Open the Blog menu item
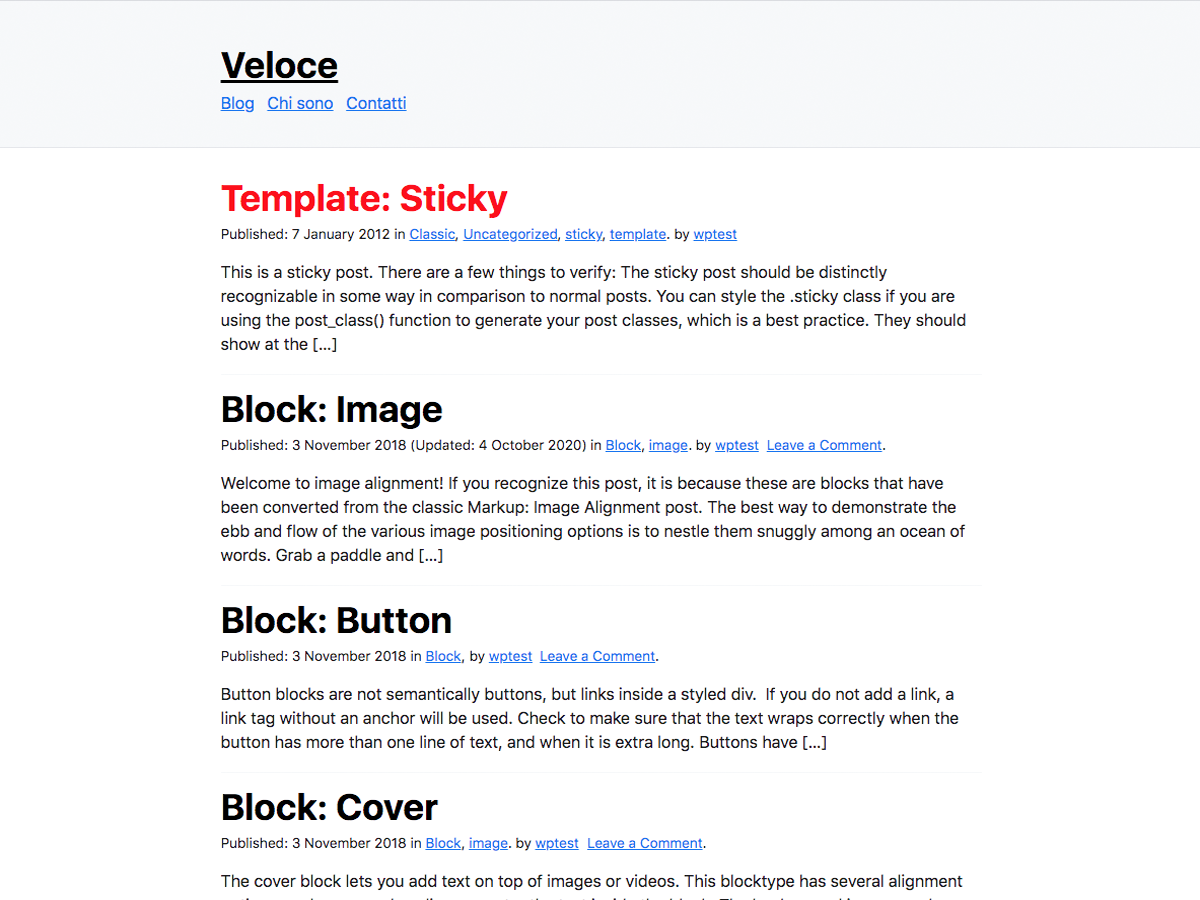Viewport: 1200px width, 900px height. (237, 103)
